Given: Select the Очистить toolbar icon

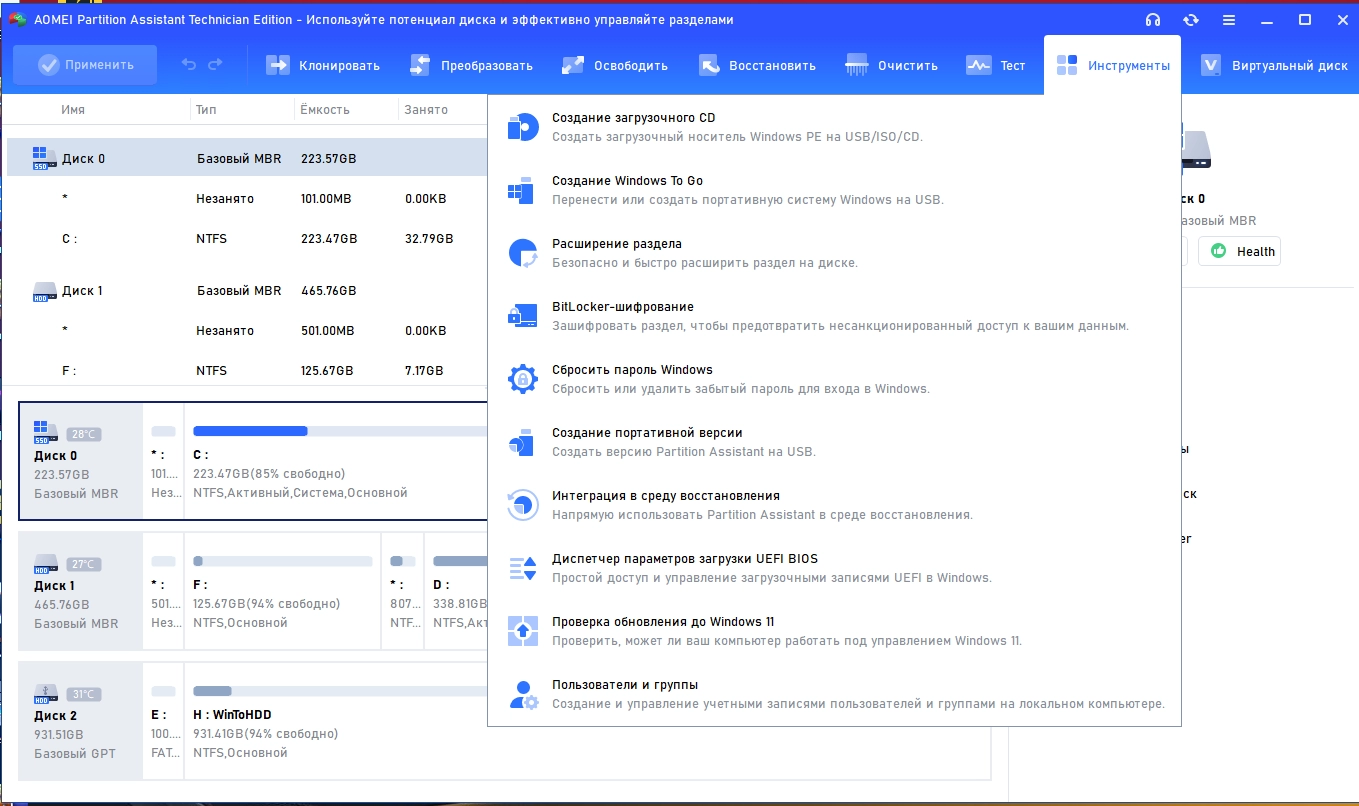Looking at the screenshot, I should [857, 66].
